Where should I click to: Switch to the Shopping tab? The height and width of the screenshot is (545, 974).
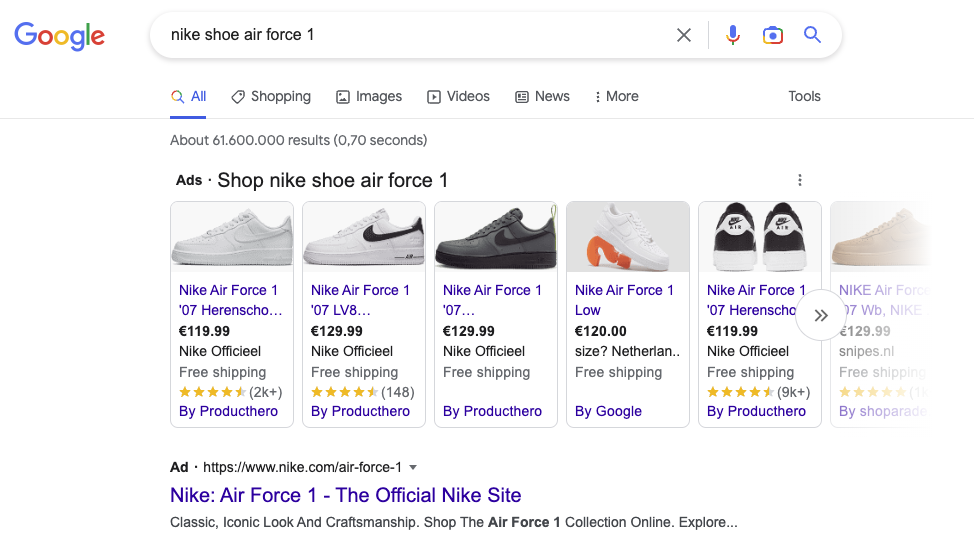pyautogui.click(x=271, y=96)
